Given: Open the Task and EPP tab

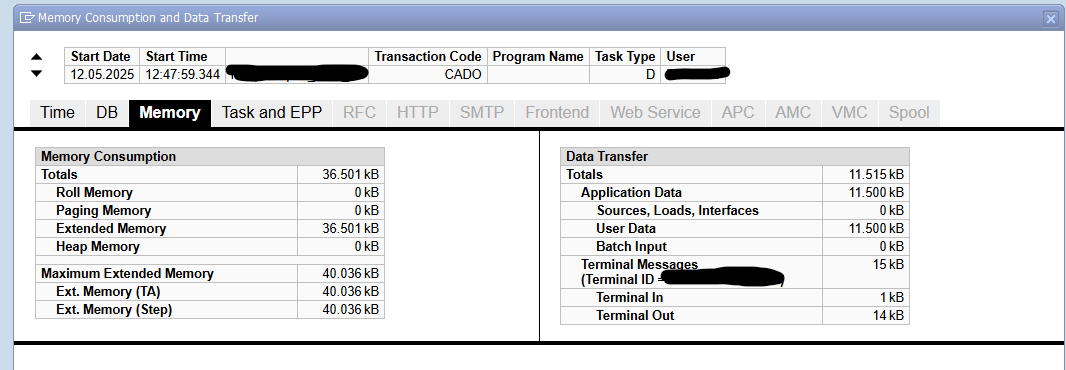Looking at the screenshot, I should [272, 113].
